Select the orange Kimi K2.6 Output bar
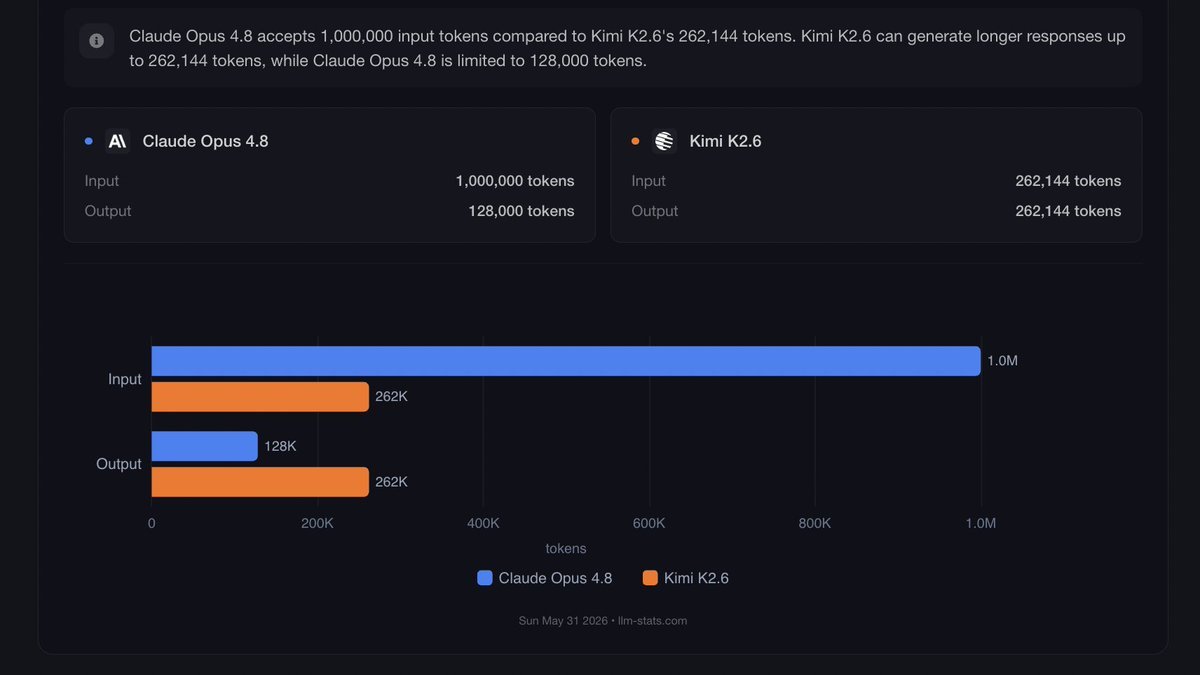Viewport: 1200px width, 675px height. (260, 482)
